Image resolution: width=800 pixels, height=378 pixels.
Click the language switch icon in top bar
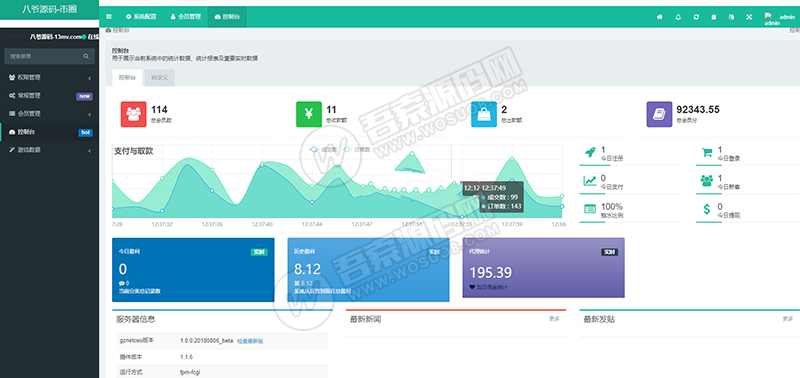731,17
